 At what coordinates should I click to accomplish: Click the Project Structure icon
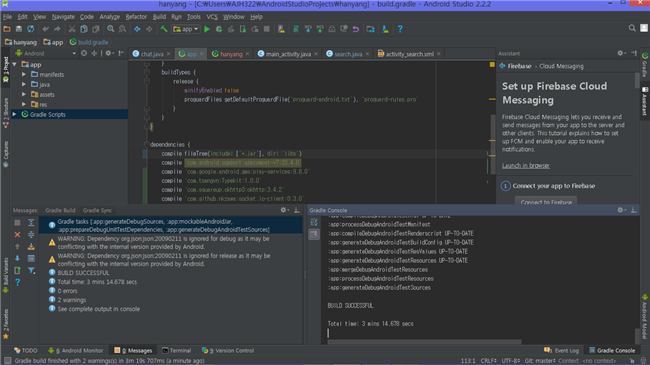(370, 29)
